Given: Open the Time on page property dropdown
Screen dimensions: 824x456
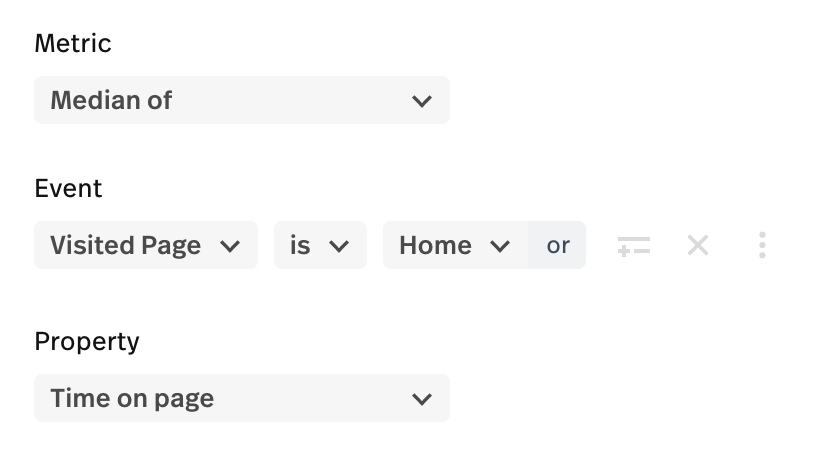Looking at the screenshot, I should [x=242, y=398].
